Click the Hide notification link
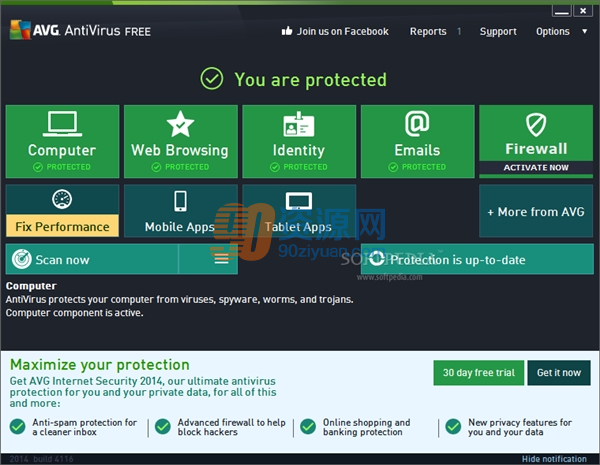The height and width of the screenshot is (465, 600). point(554,458)
